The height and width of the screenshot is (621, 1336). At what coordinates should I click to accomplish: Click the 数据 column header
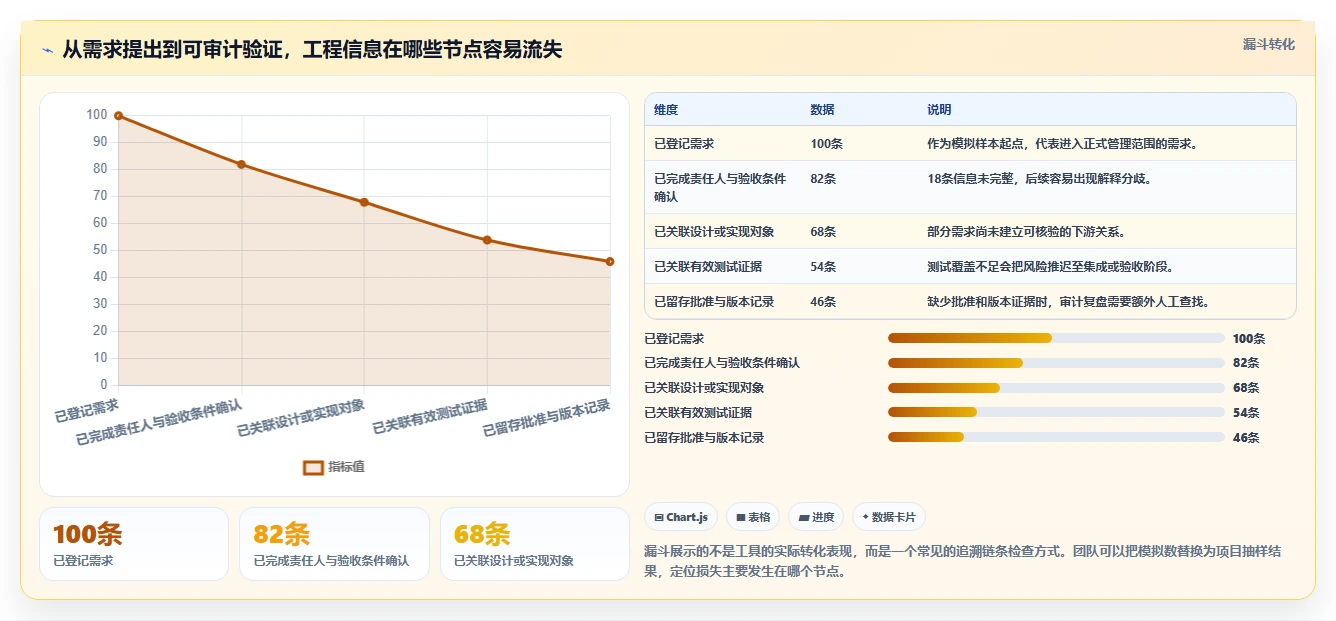tap(822, 110)
